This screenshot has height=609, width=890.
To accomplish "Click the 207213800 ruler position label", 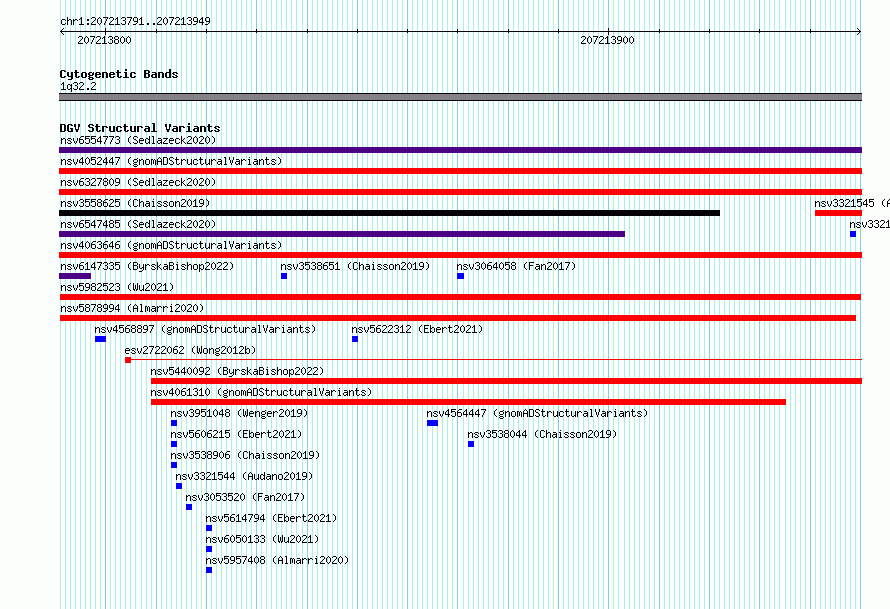I will pyautogui.click(x=104, y=40).
